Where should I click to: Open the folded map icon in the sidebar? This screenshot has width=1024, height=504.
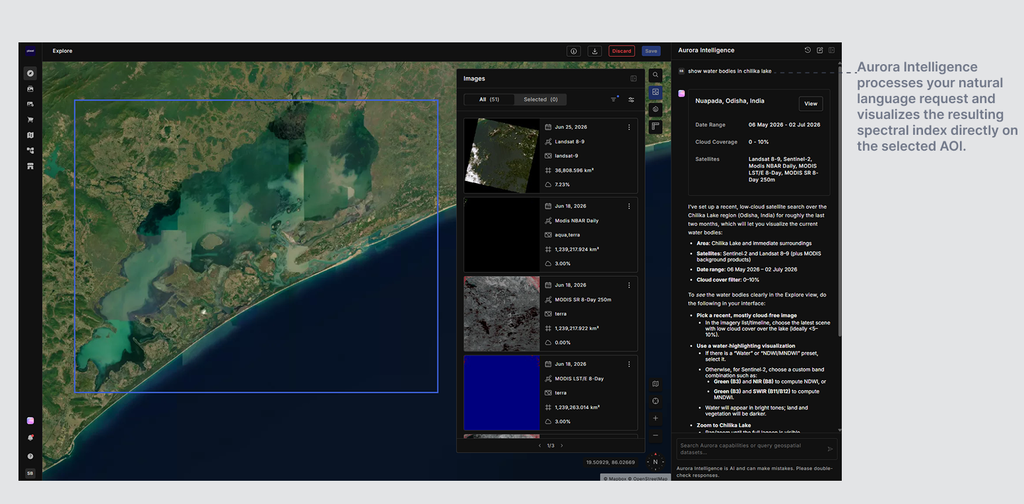coord(30,135)
